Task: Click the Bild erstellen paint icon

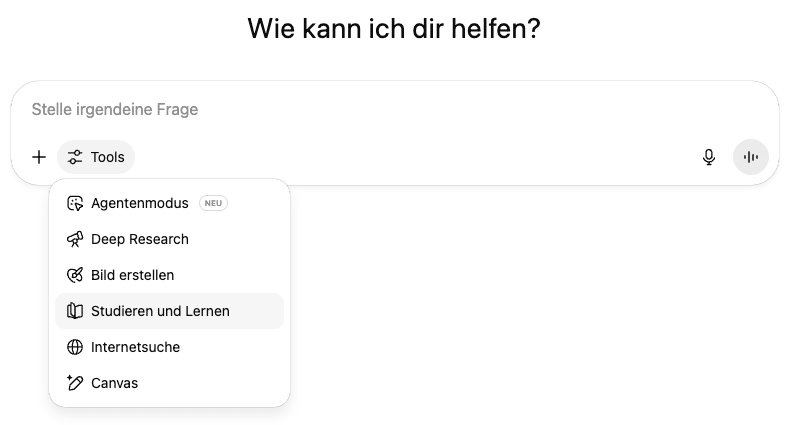Action: [x=75, y=275]
